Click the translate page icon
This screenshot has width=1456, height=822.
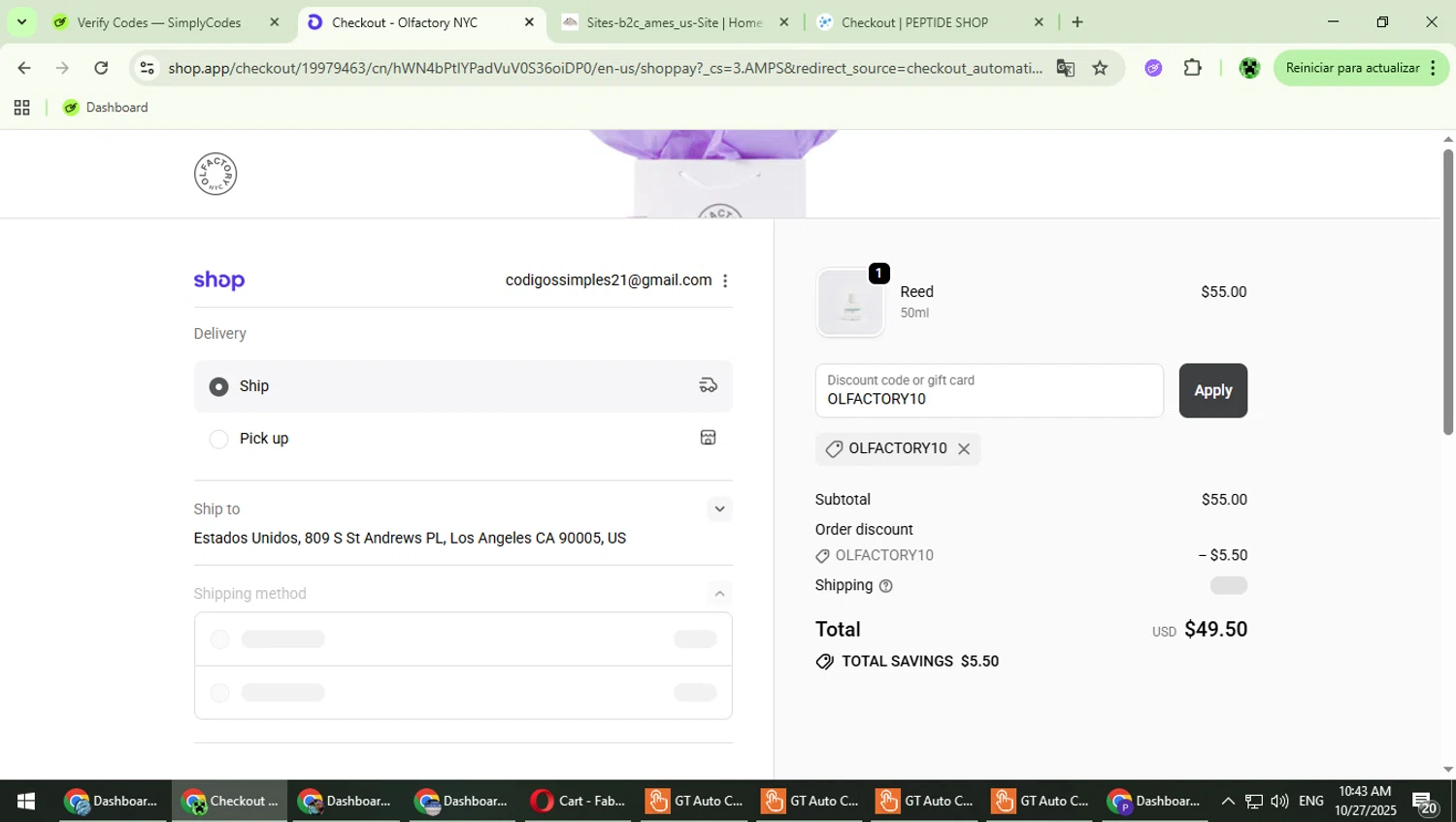pyautogui.click(x=1066, y=68)
